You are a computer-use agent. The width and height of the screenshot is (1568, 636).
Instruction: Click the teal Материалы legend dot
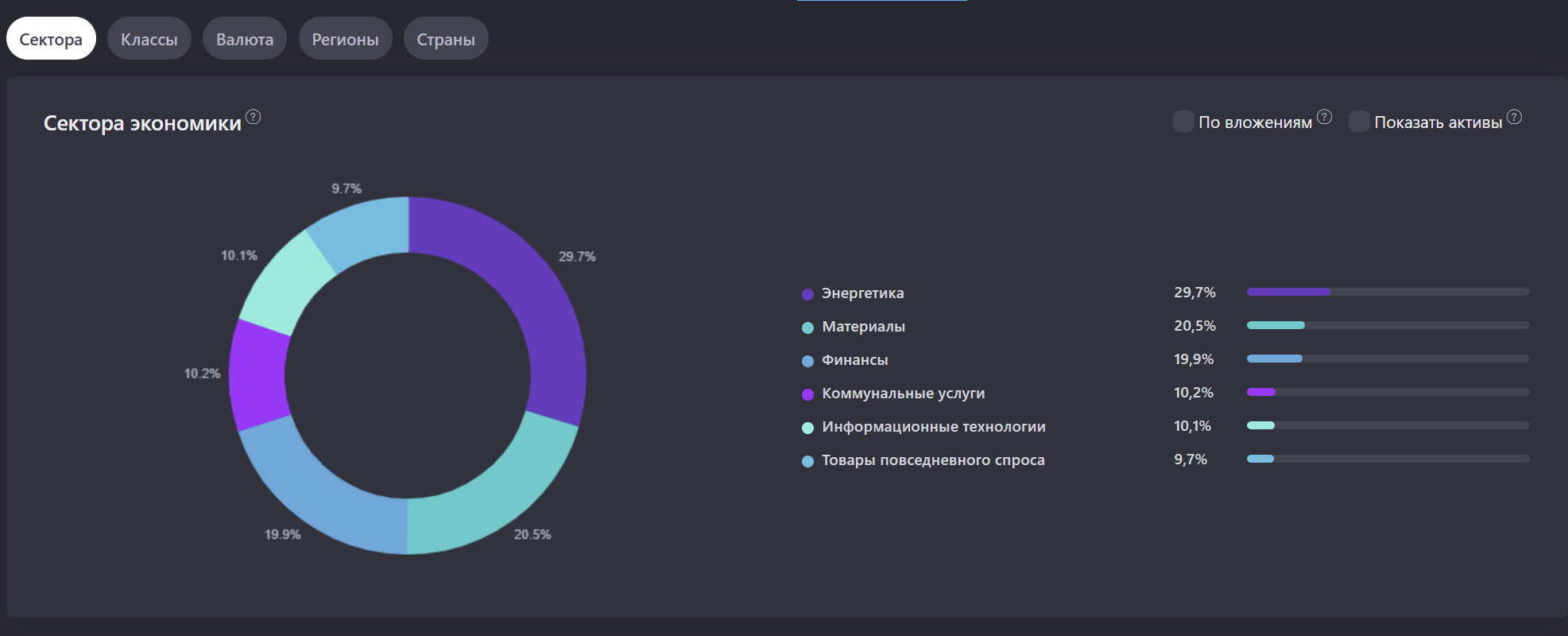tap(807, 328)
